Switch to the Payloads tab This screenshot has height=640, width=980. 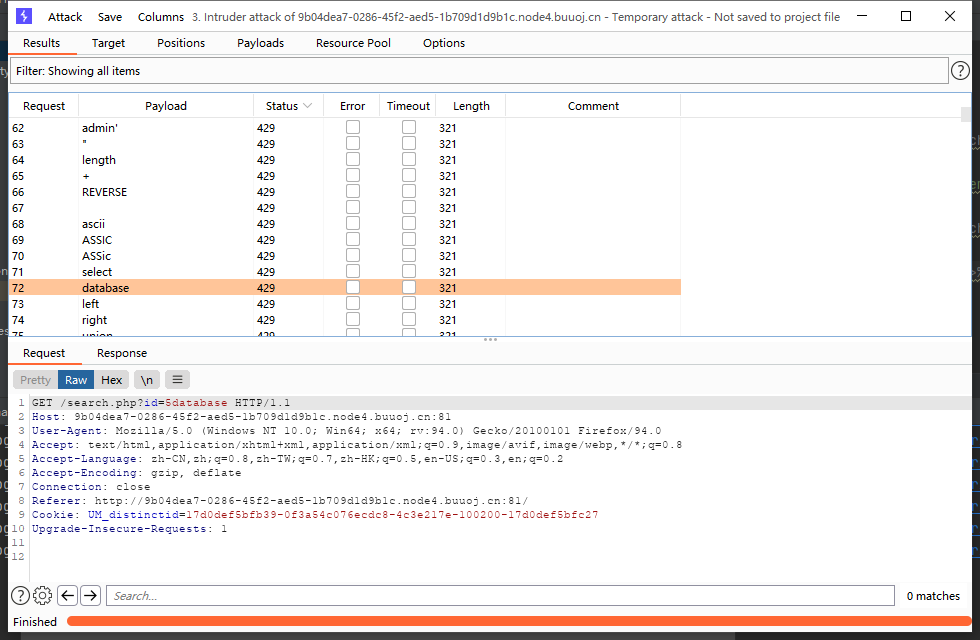coord(260,43)
